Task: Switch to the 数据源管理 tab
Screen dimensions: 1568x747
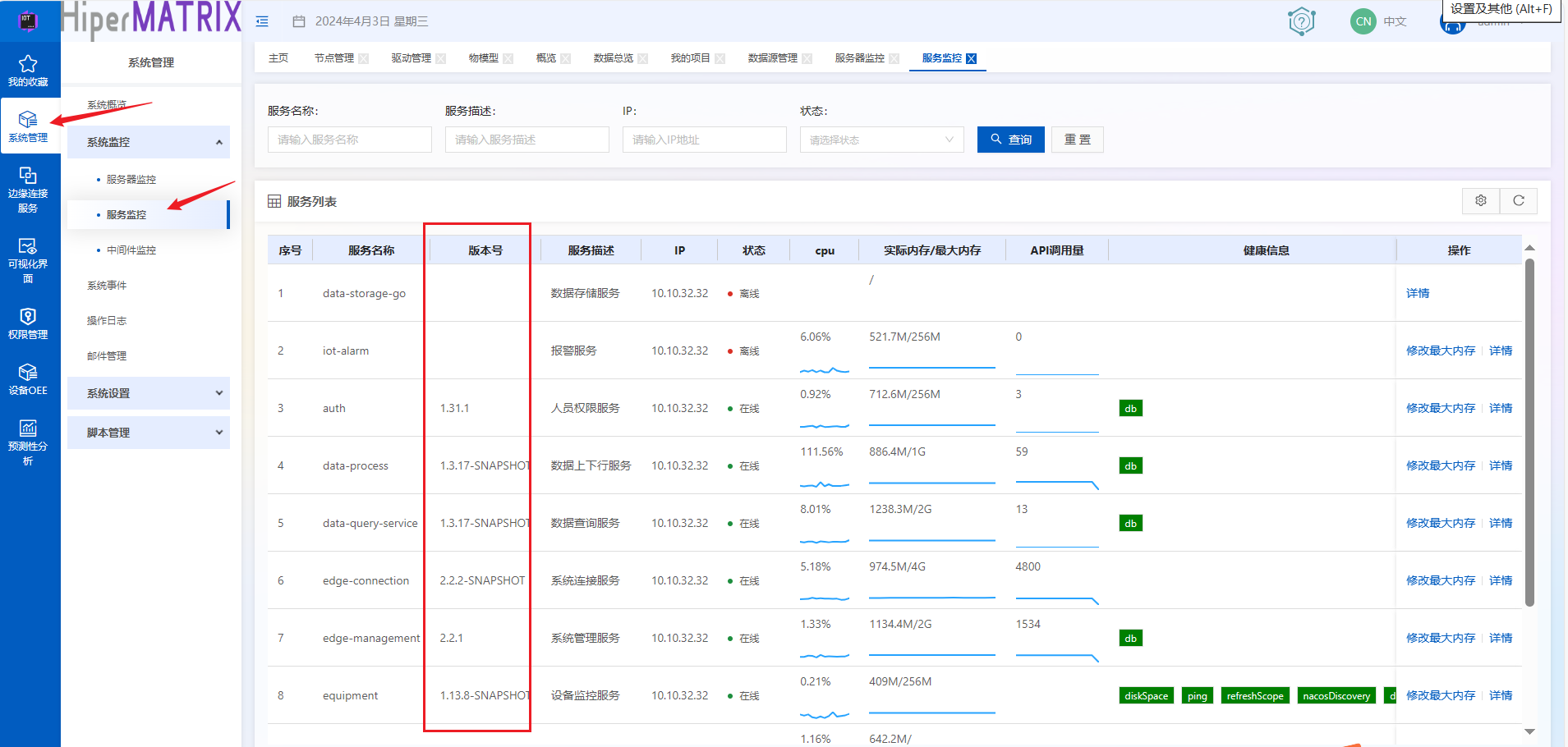Action: point(772,58)
